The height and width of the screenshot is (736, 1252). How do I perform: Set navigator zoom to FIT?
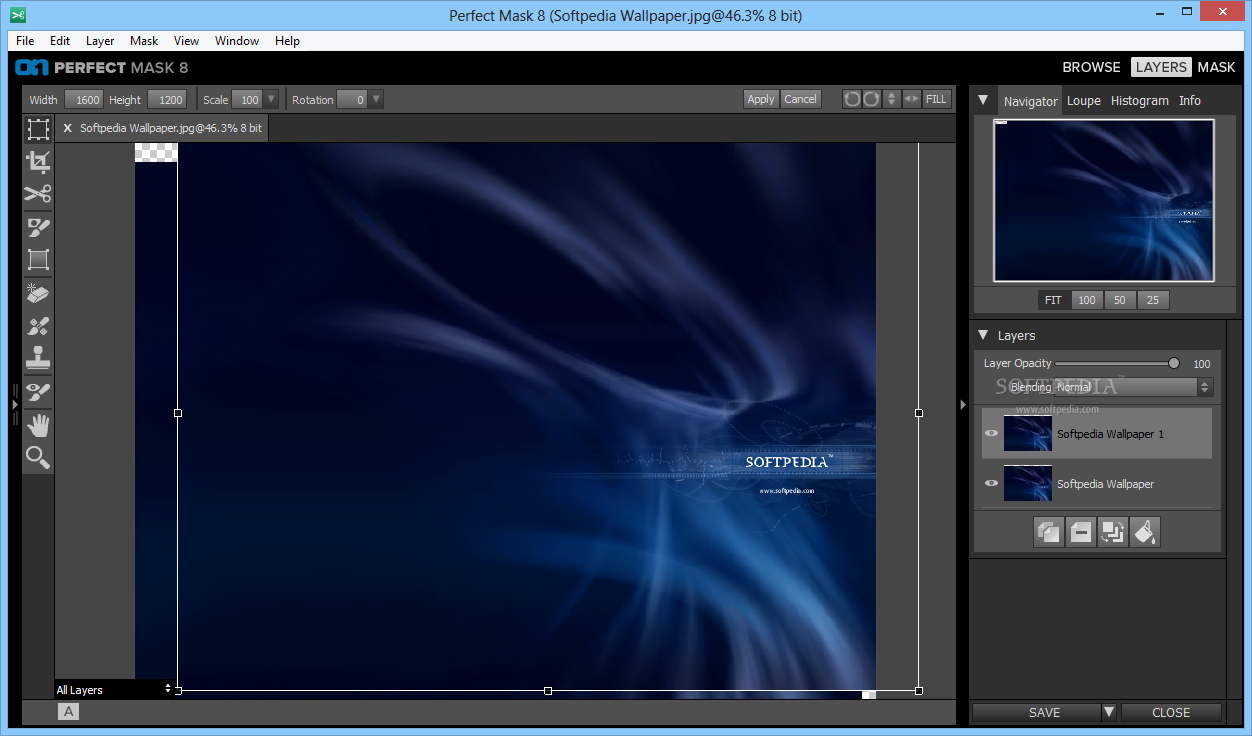click(1053, 300)
